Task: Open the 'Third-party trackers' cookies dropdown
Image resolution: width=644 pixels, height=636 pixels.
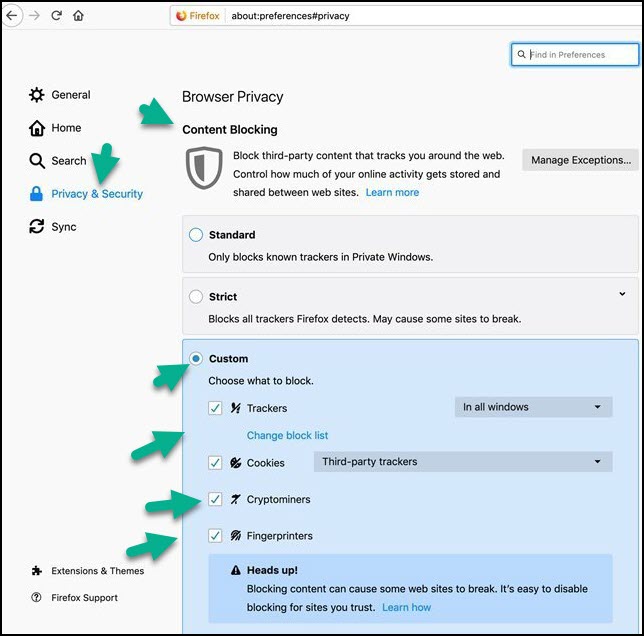Action: (462, 462)
